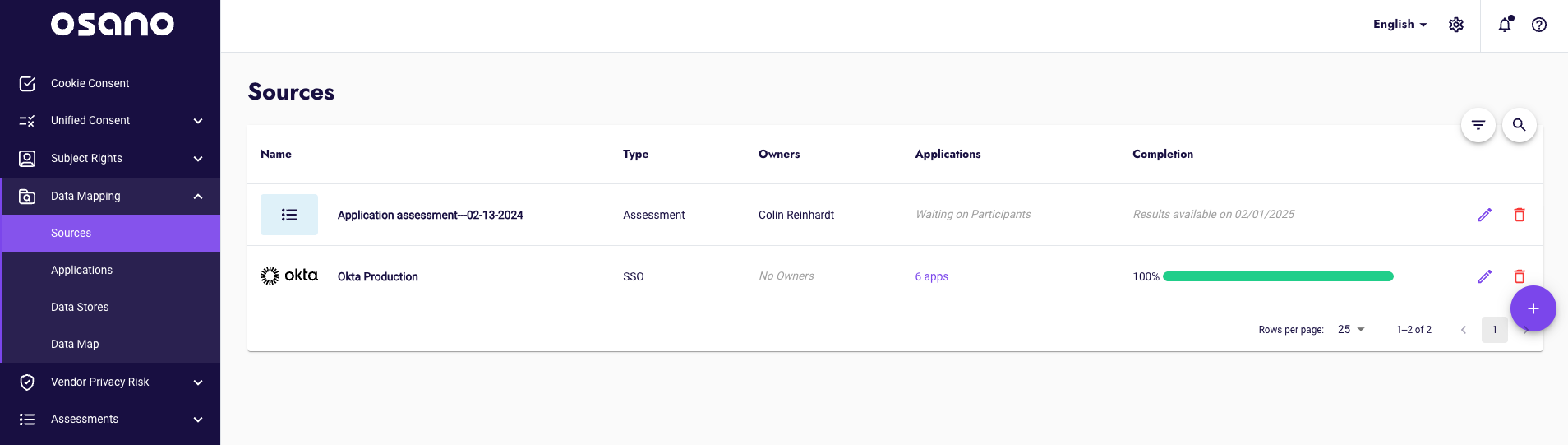Change rows per page from 25

pyautogui.click(x=1350, y=329)
